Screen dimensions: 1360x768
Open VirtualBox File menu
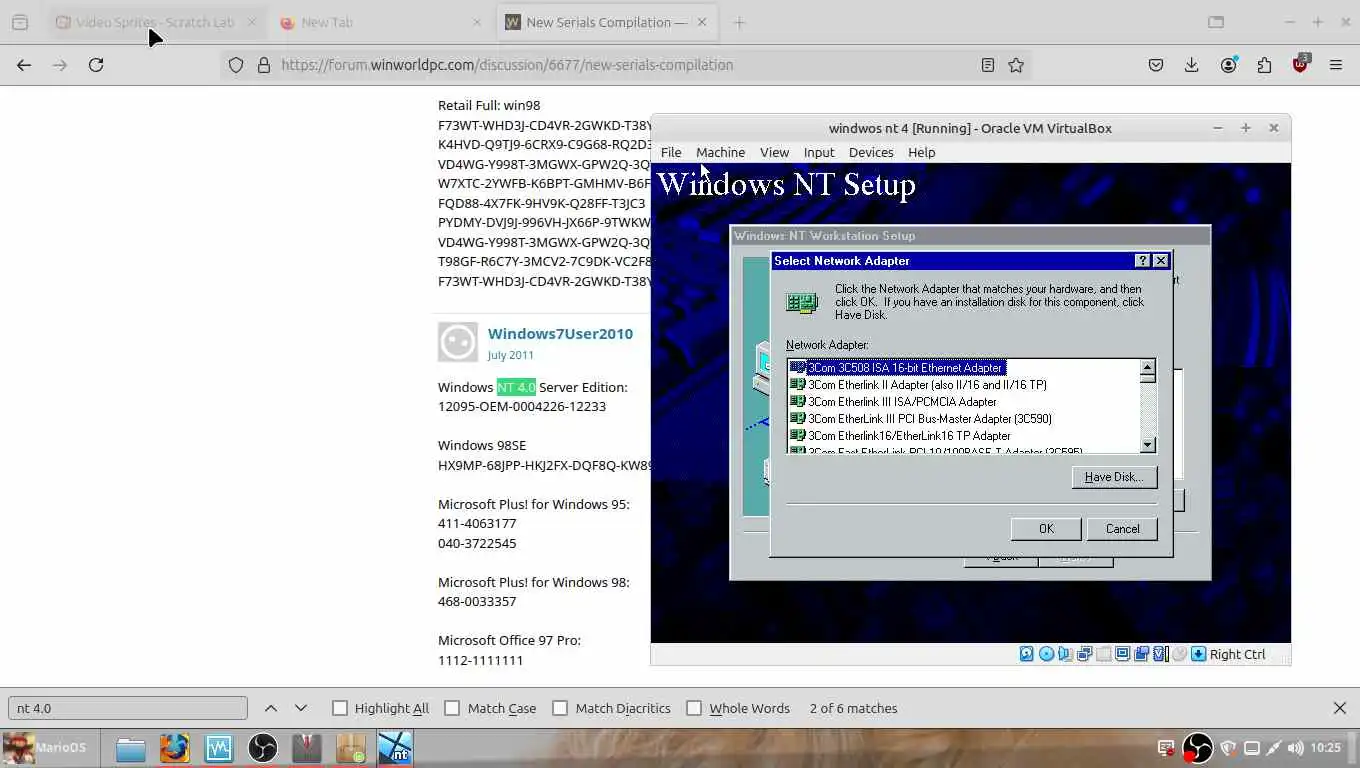[671, 152]
